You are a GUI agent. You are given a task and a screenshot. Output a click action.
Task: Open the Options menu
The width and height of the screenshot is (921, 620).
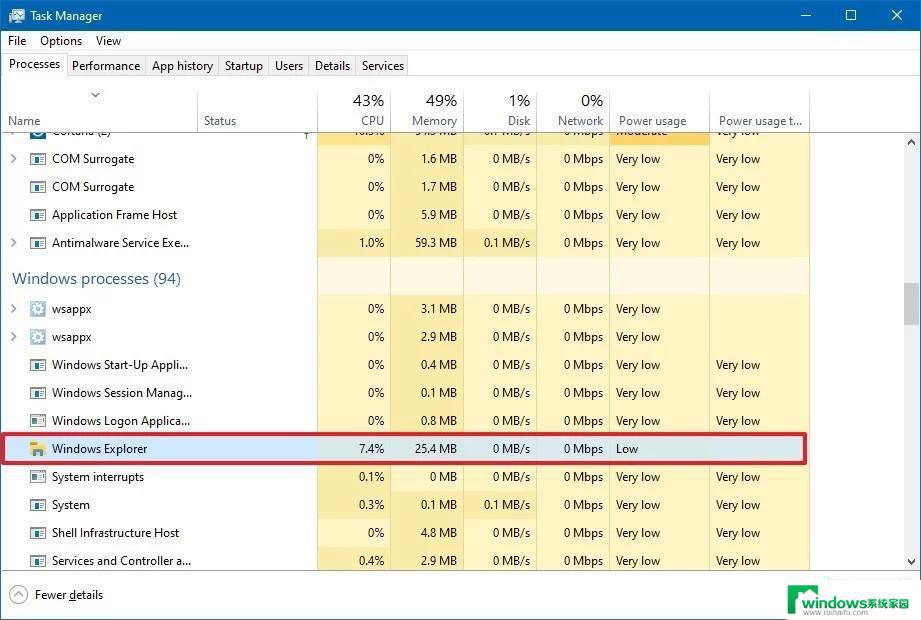click(61, 41)
